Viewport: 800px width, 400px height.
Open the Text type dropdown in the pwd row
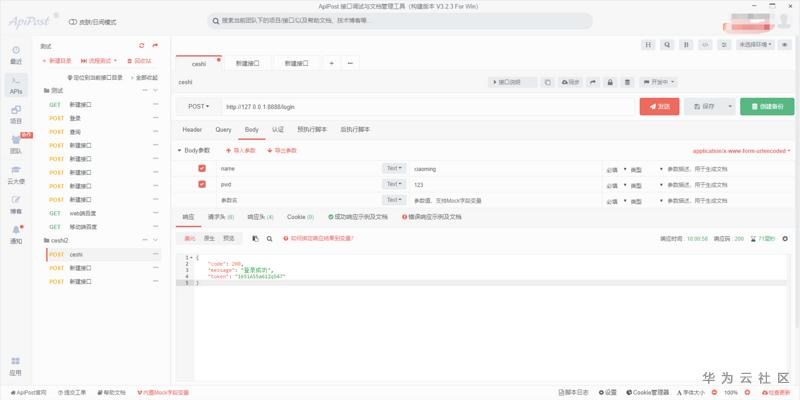tap(394, 184)
